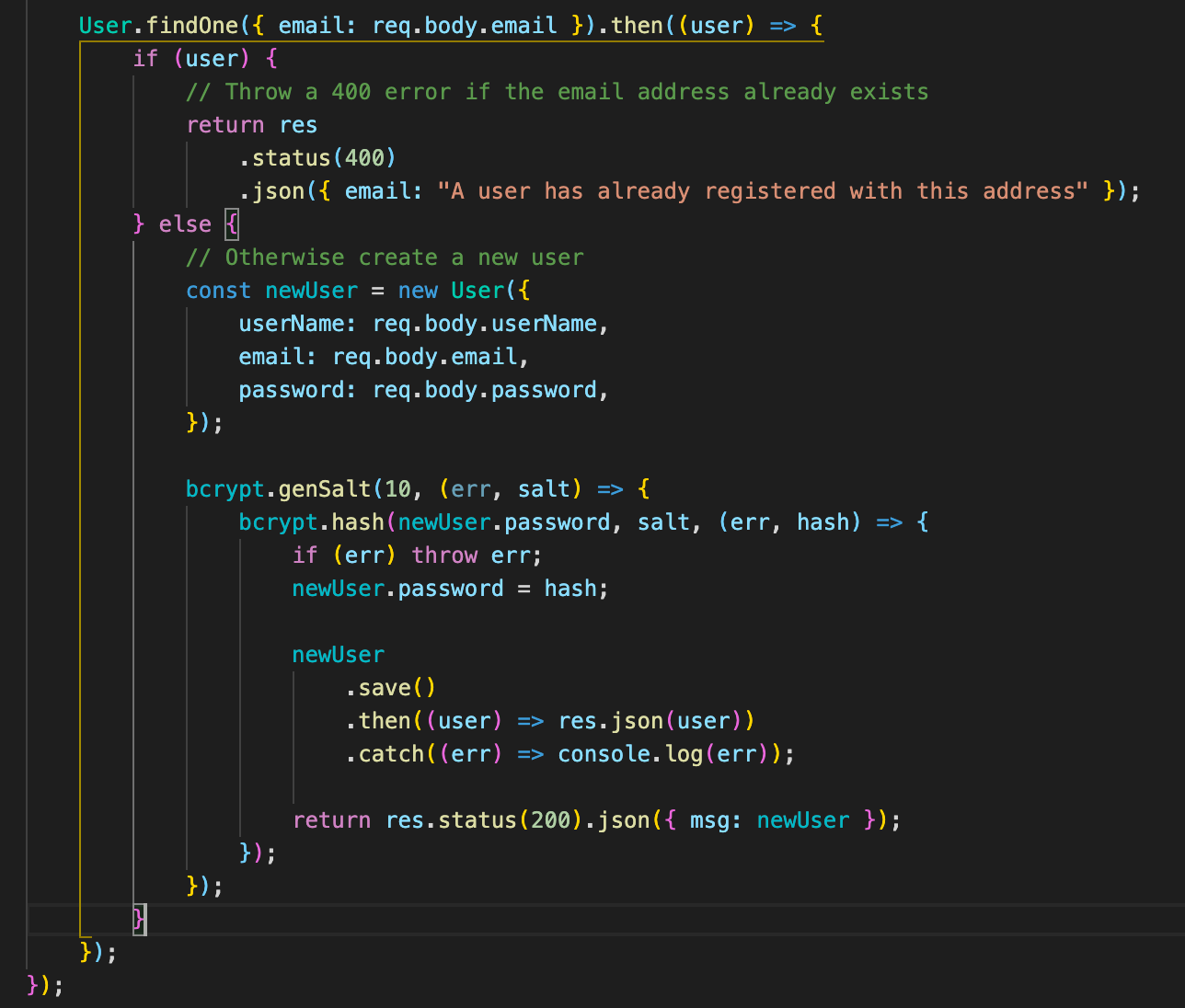Click the "Throw a 400 error" comment line
The image size is (1185, 1008).
[558, 92]
